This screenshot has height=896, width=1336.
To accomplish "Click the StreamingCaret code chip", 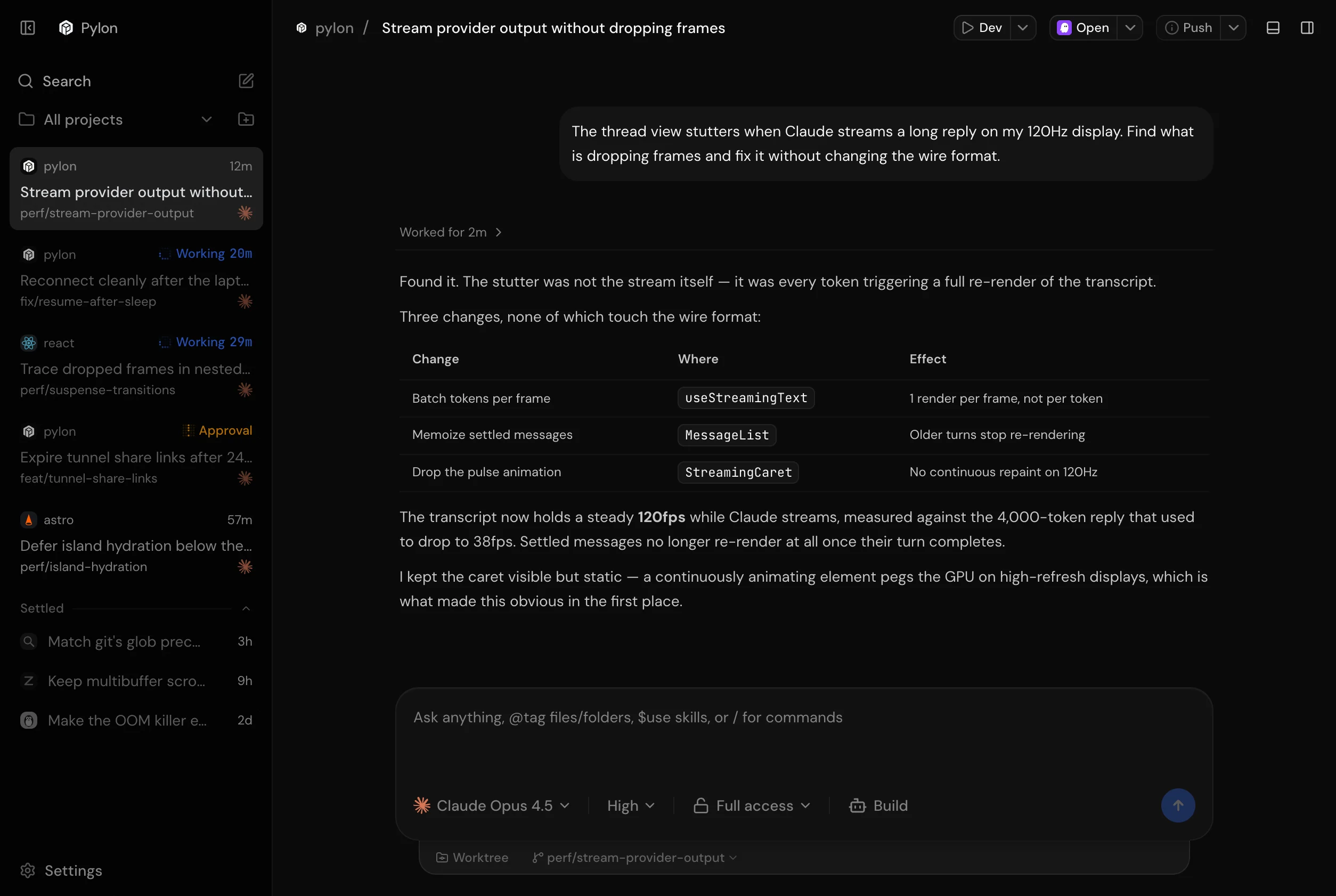I will 738,473.
